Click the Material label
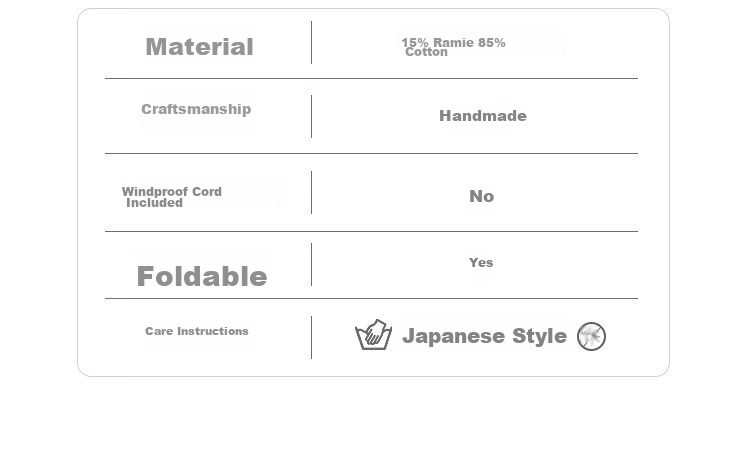 click(x=199, y=47)
